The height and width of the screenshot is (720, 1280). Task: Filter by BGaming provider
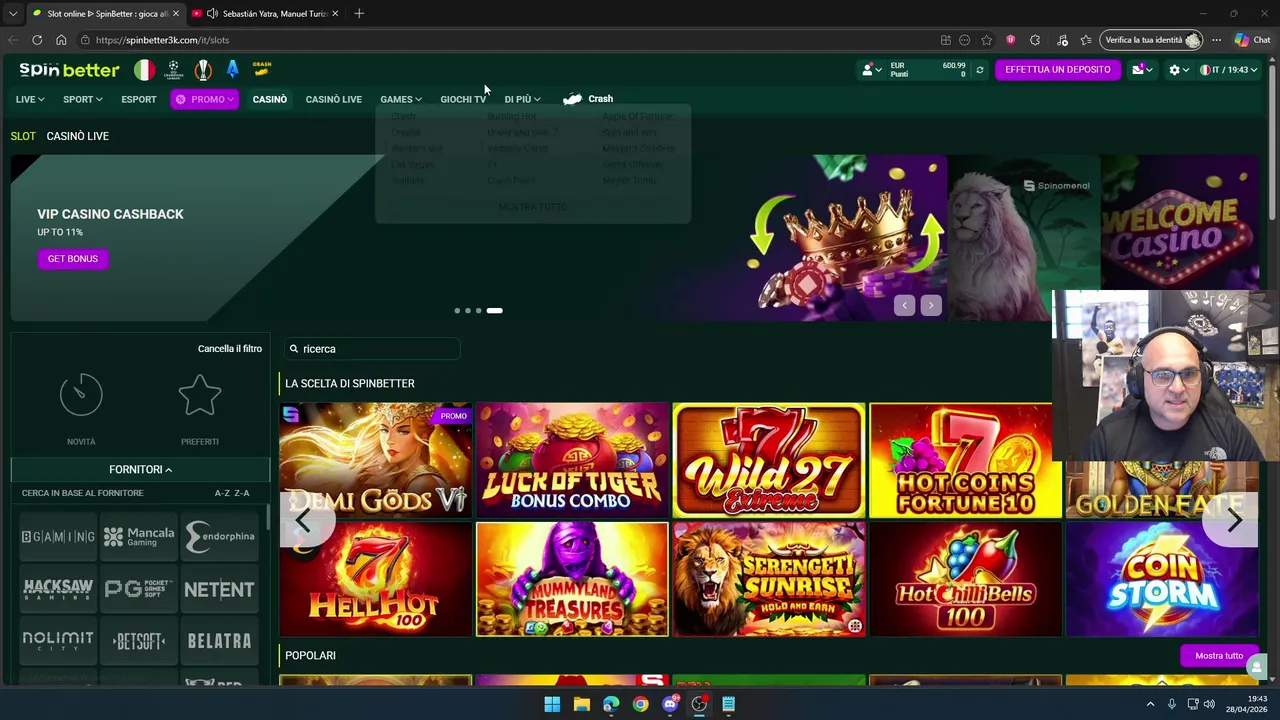click(58, 537)
